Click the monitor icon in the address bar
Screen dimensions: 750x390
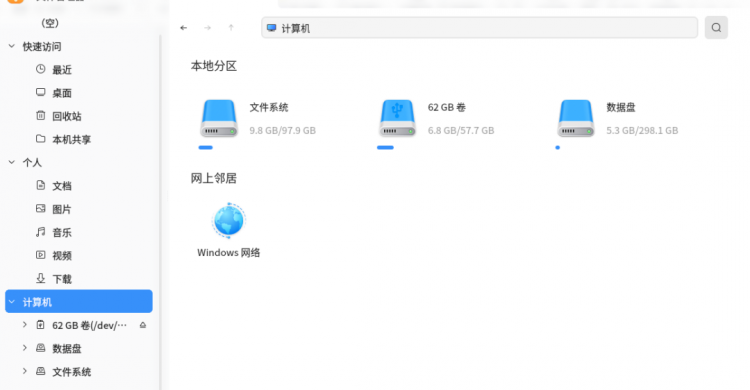272,28
